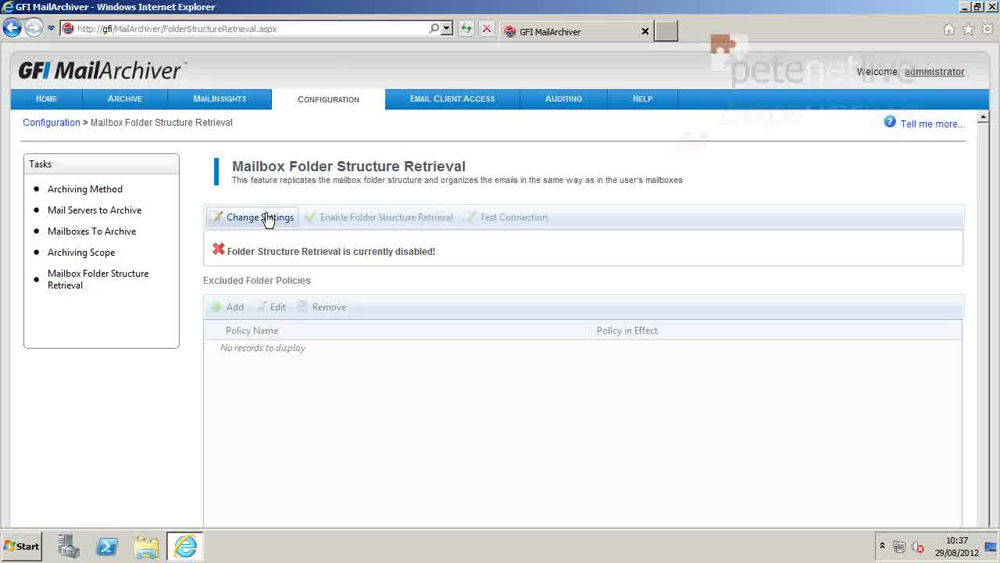Screen dimensions: 1000x563
Task: Open the Help navigation tab
Action: (642, 99)
